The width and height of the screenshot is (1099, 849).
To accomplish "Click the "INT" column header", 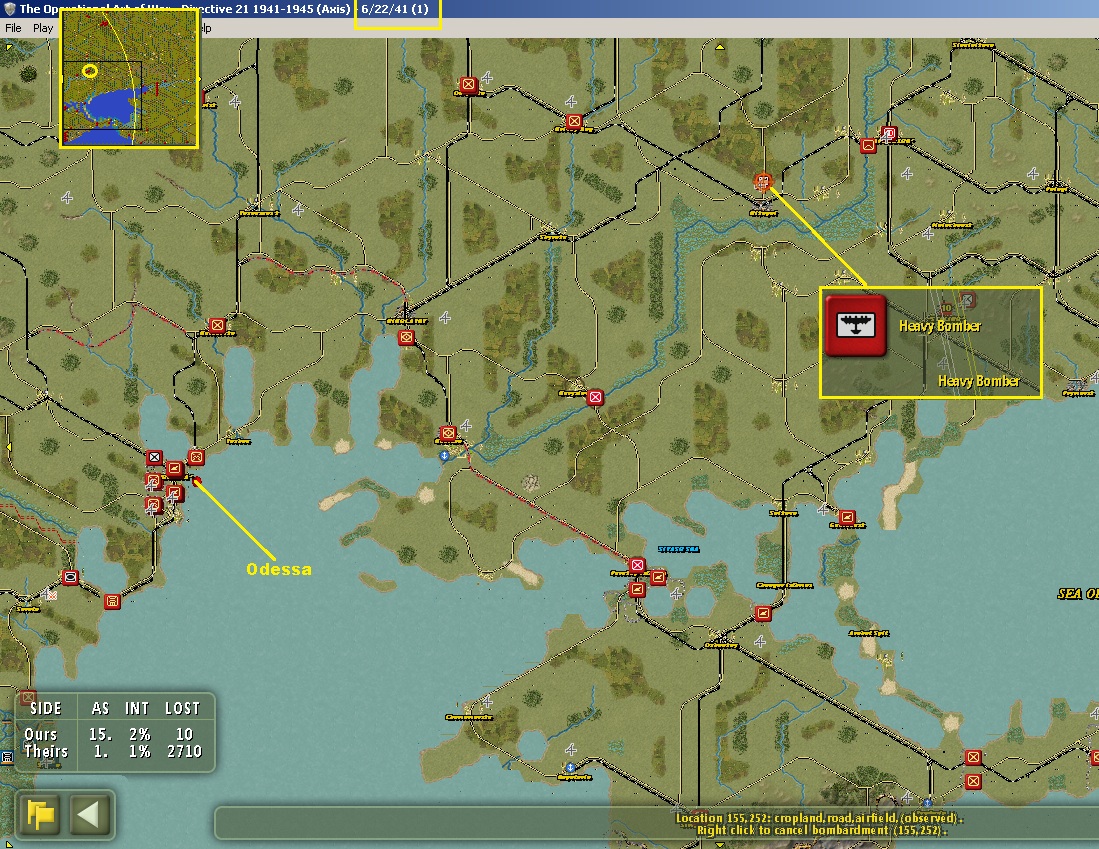I will pos(137,709).
